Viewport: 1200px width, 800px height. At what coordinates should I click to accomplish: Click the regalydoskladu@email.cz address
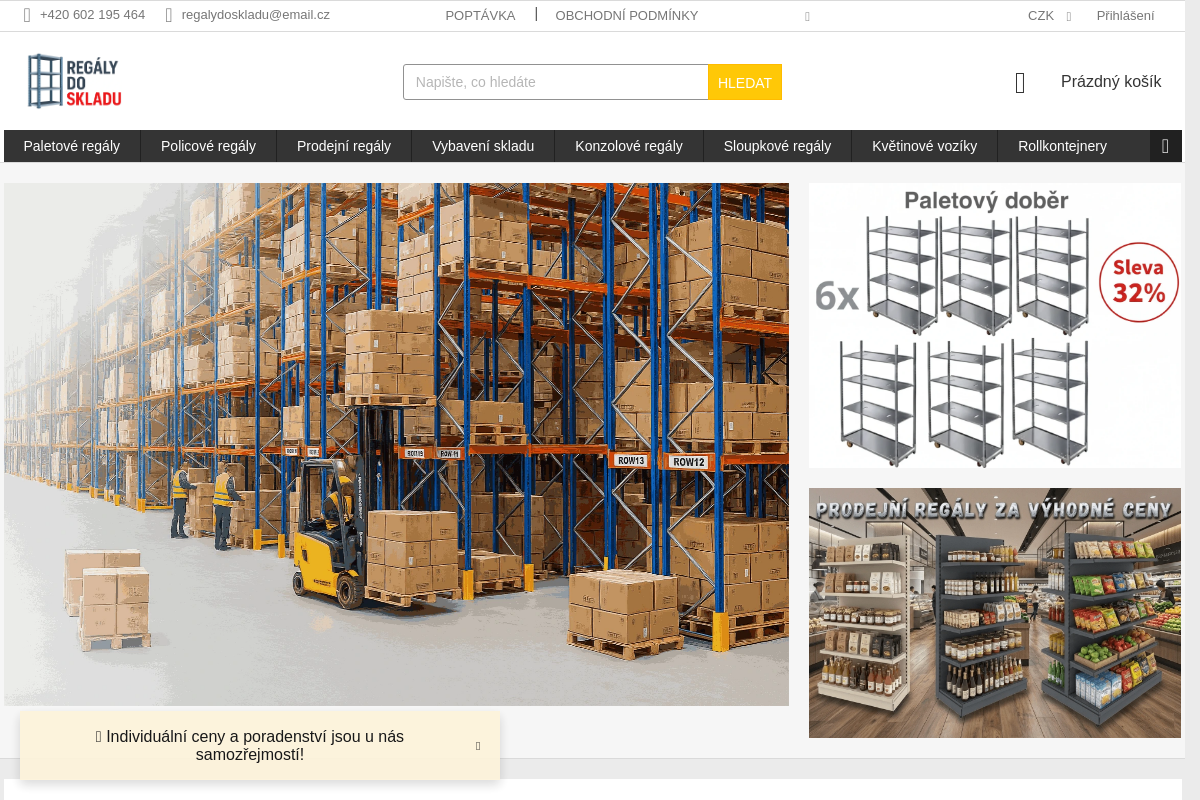point(256,15)
